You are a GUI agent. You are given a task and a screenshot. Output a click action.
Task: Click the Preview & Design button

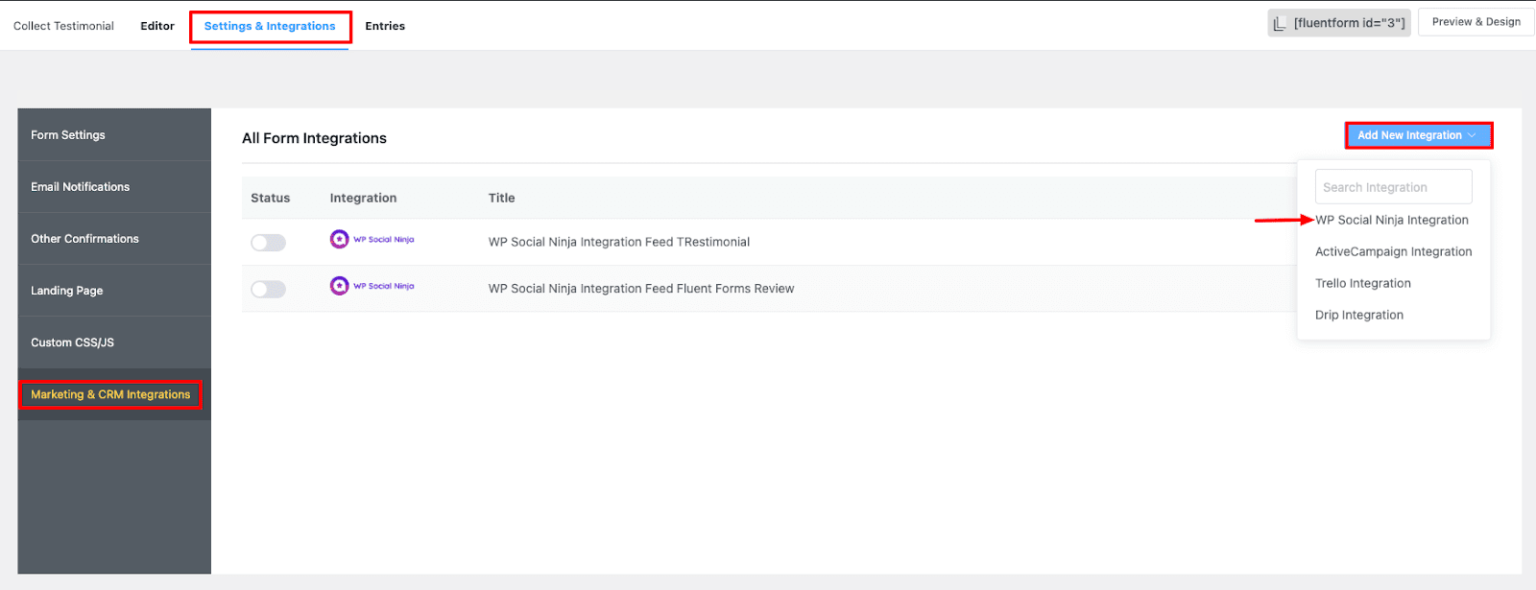point(1475,21)
